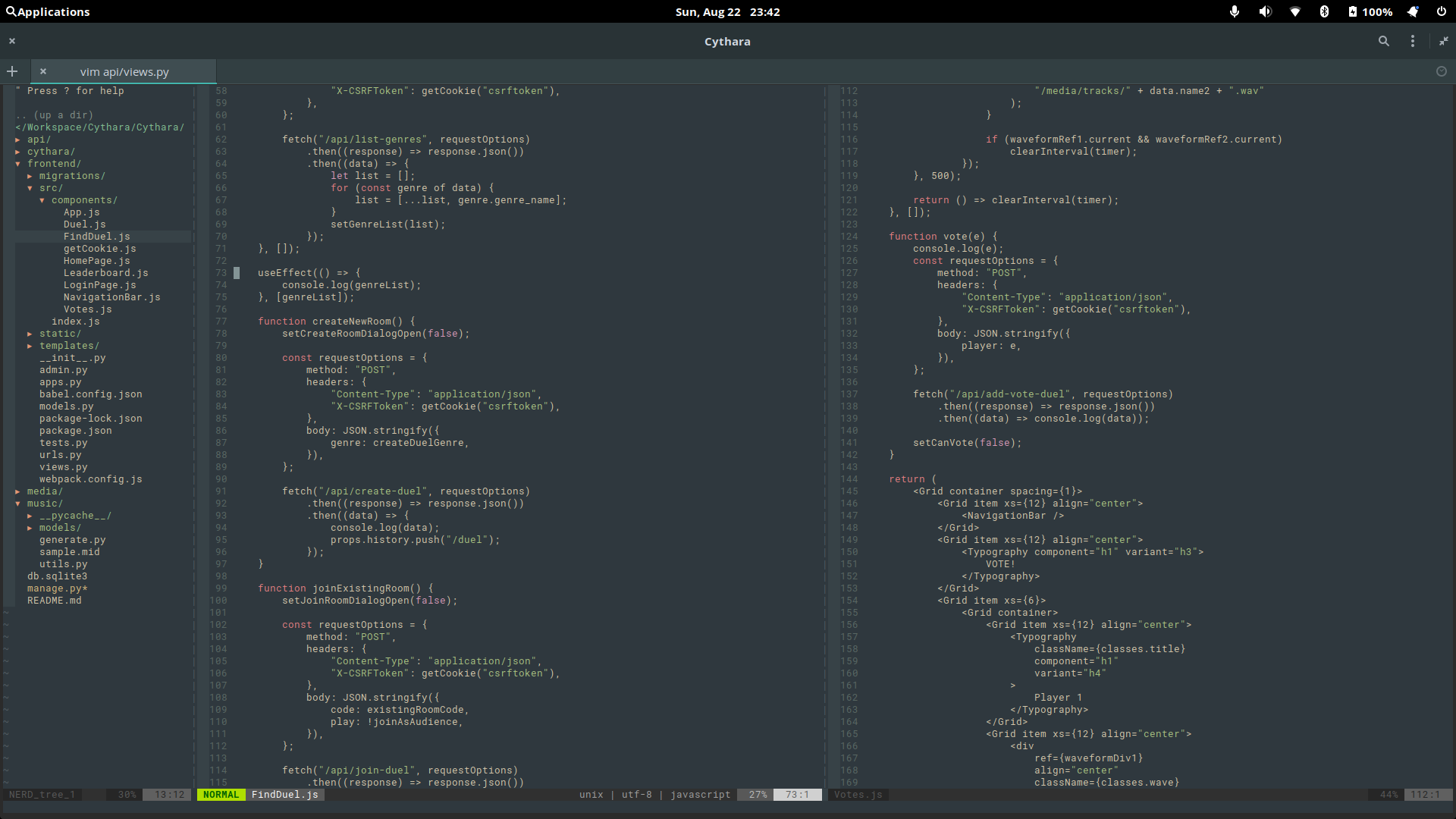Click the terminal search magnifier icon
1456x819 pixels.
click(x=1383, y=42)
